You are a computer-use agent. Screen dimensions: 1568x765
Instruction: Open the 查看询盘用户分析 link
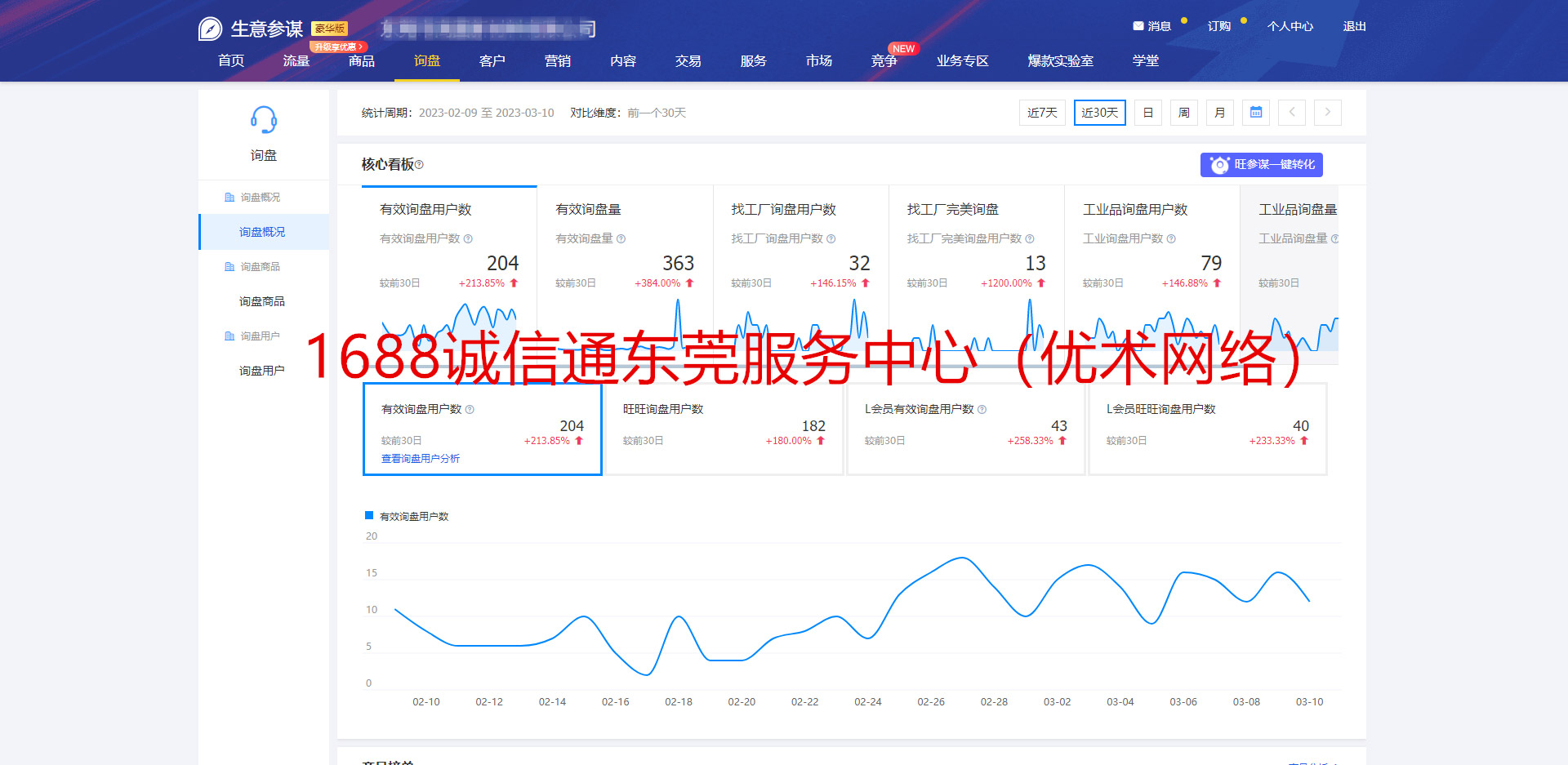point(421,459)
